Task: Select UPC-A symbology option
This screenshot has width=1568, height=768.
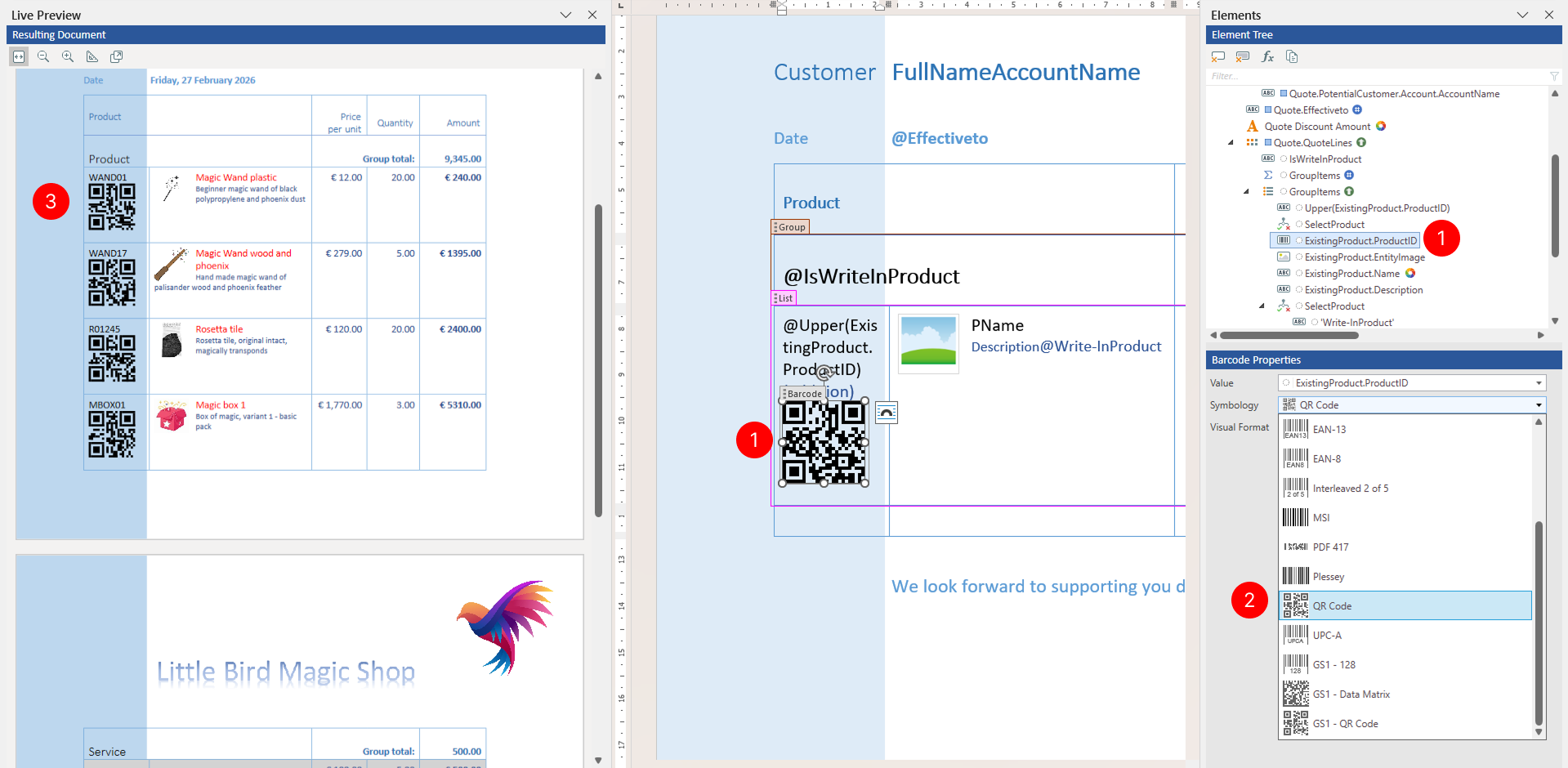Action: click(1405, 635)
